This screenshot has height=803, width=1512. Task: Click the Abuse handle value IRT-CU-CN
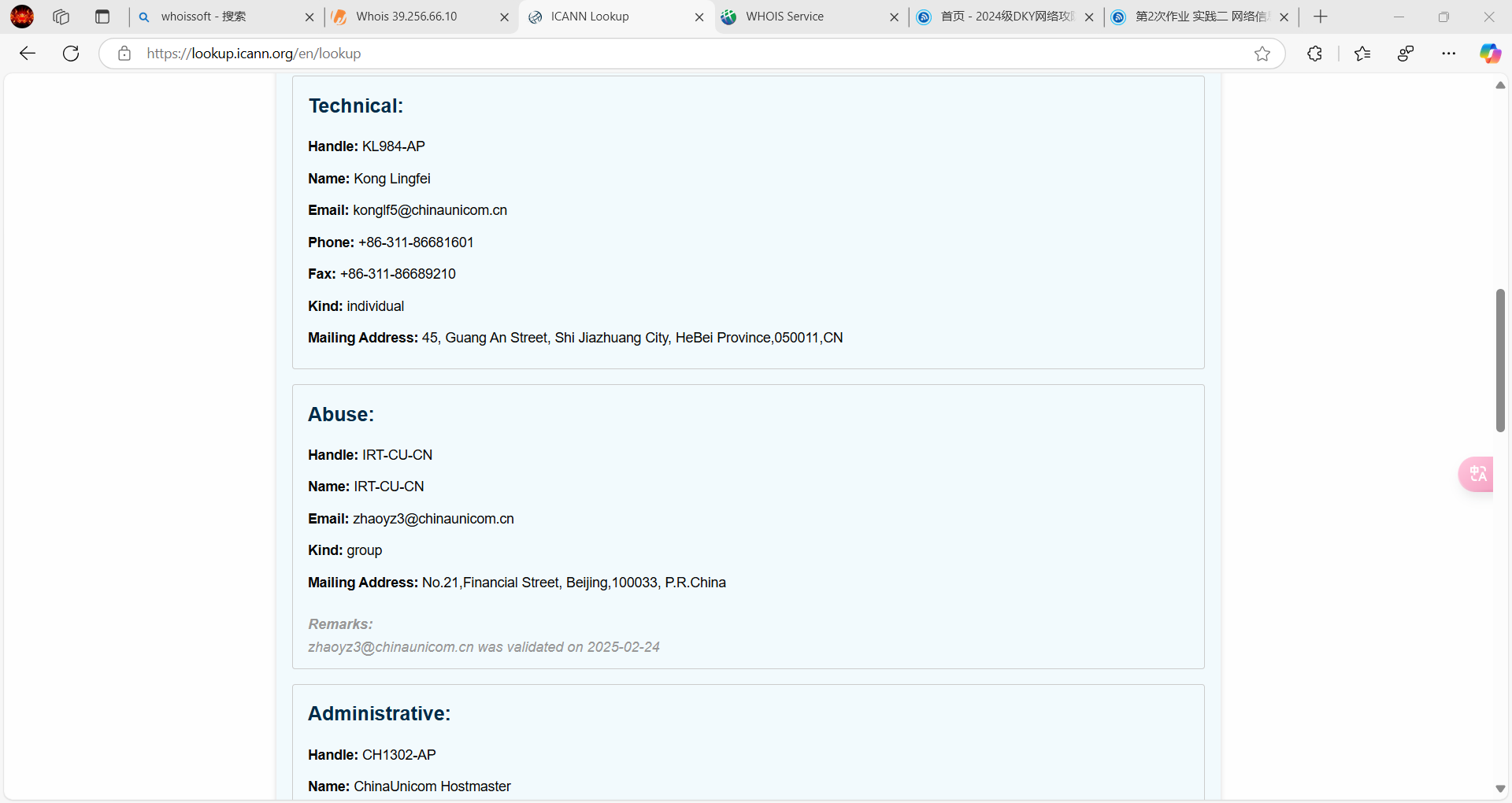coord(398,455)
